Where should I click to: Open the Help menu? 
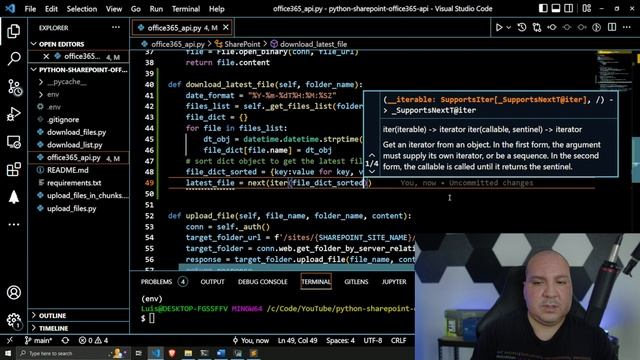pos(217,9)
